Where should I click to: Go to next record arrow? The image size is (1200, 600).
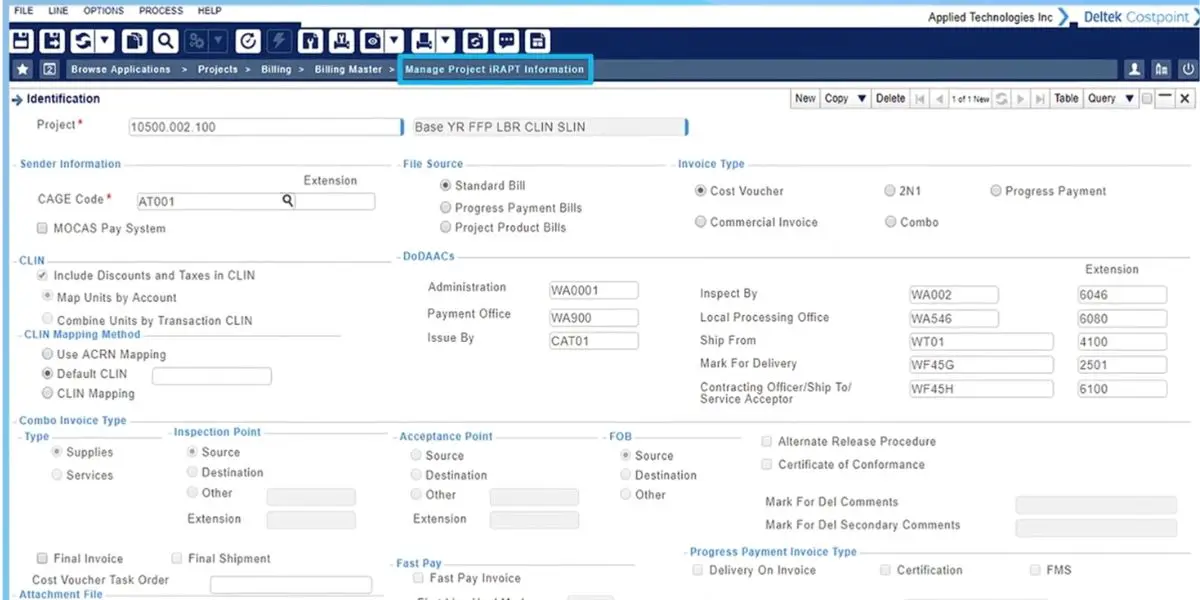tap(1021, 99)
